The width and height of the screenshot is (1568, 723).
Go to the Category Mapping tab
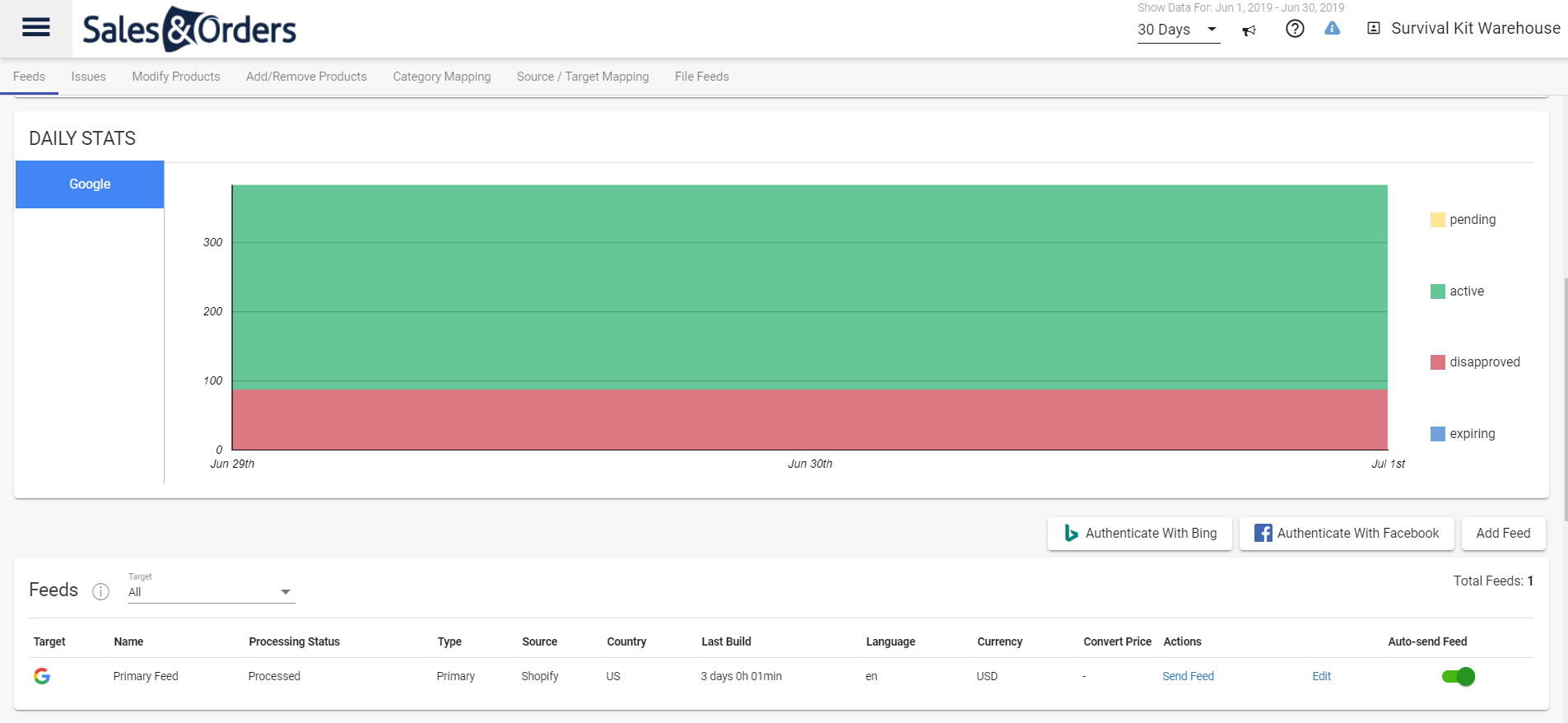442,77
